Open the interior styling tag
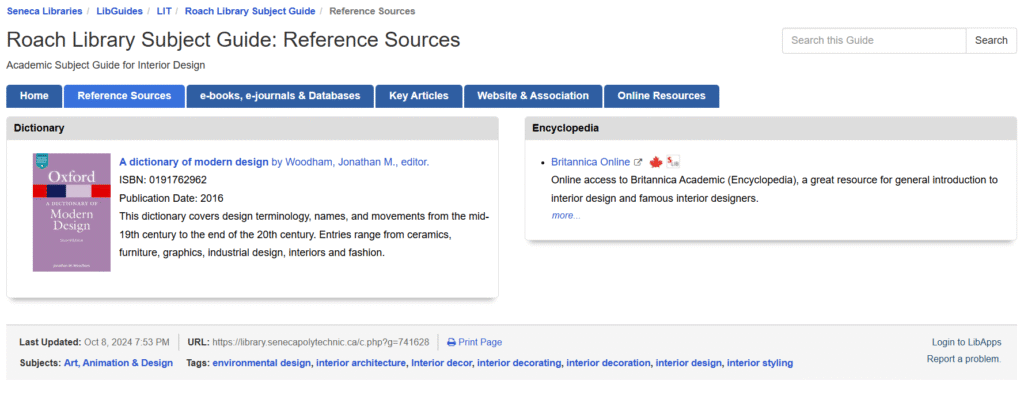Viewport: 1024px width, 414px height. click(760, 363)
